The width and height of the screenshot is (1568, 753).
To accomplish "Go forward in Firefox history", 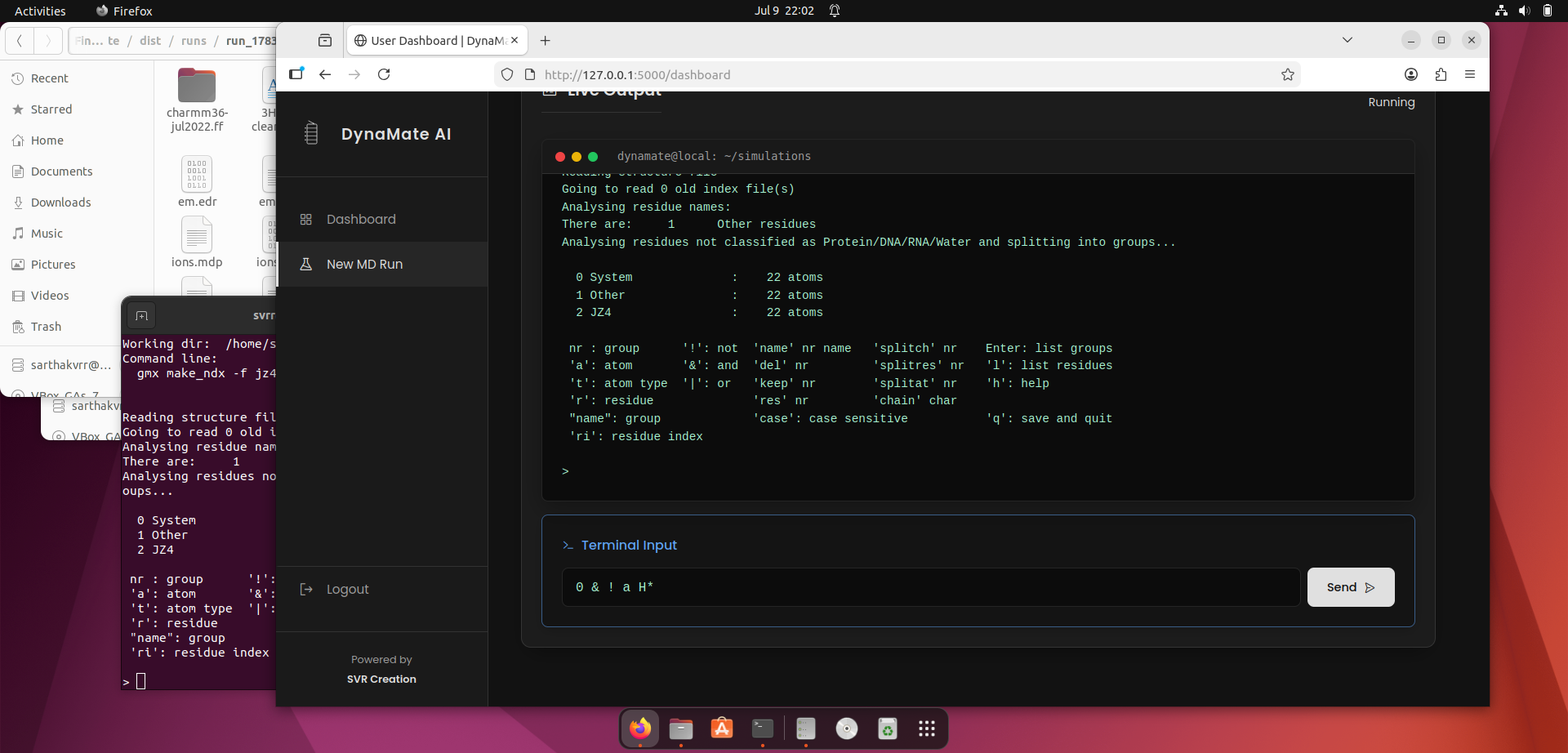I will pyautogui.click(x=354, y=74).
